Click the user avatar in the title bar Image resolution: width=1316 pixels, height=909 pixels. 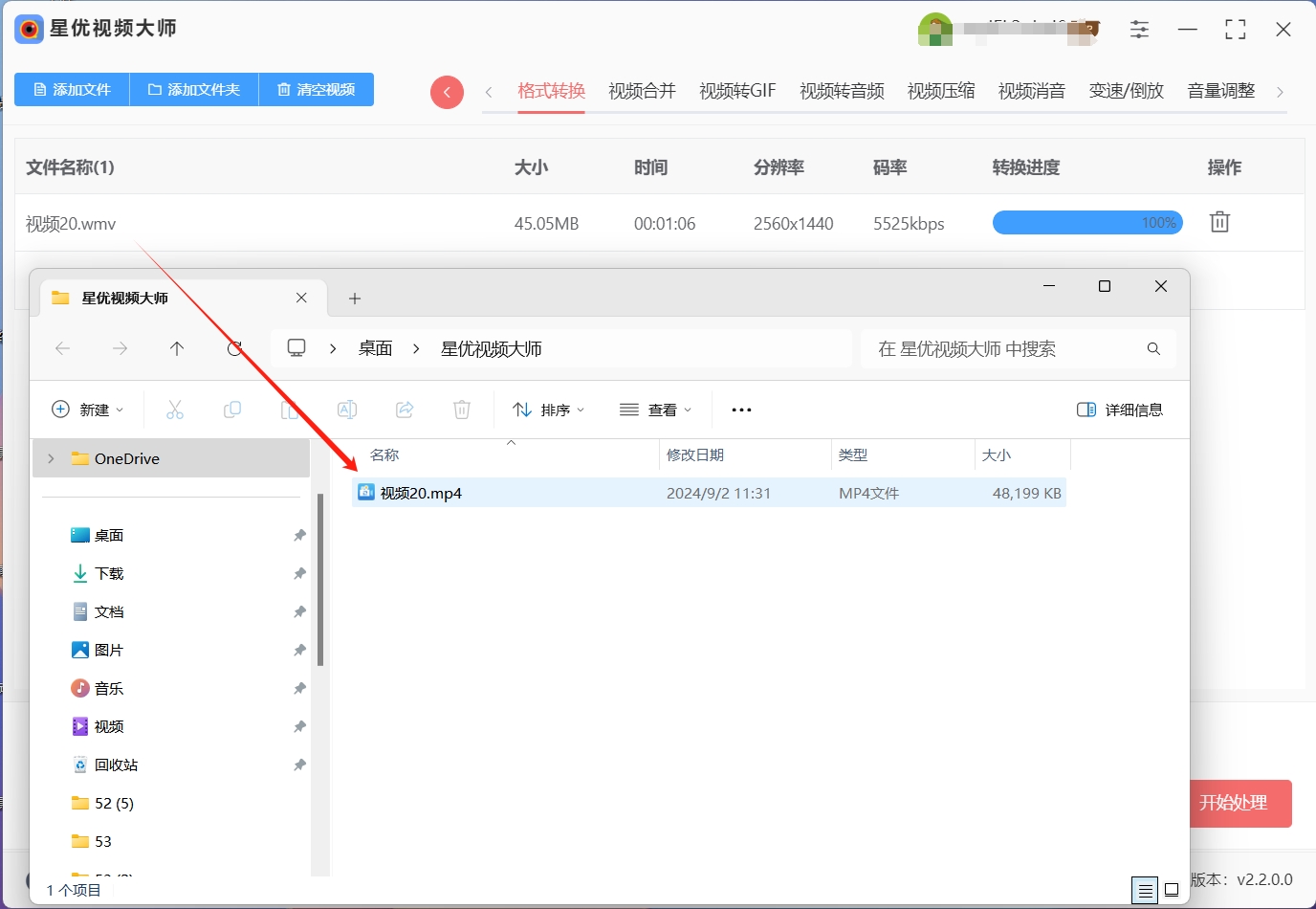click(x=934, y=30)
